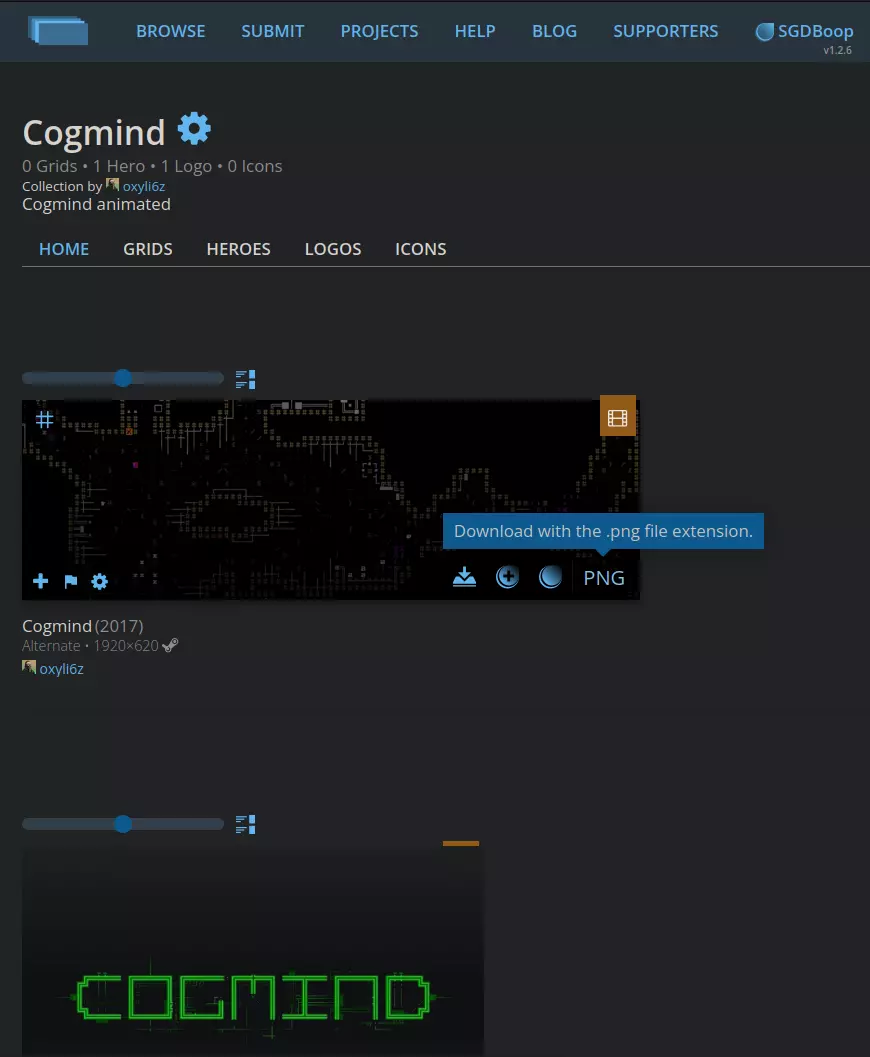Click the '0 Grids • 1 Hero' summary text

click(x=84, y=166)
